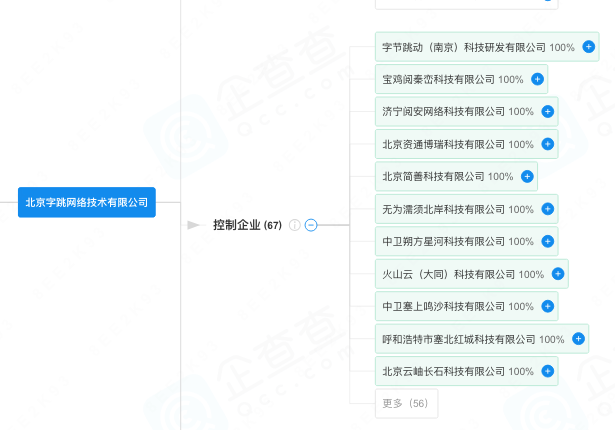The width and height of the screenshot is (615, 430).
Task: Open 火山云（大同）科技有限公司 company name
Action: point(449,274)
